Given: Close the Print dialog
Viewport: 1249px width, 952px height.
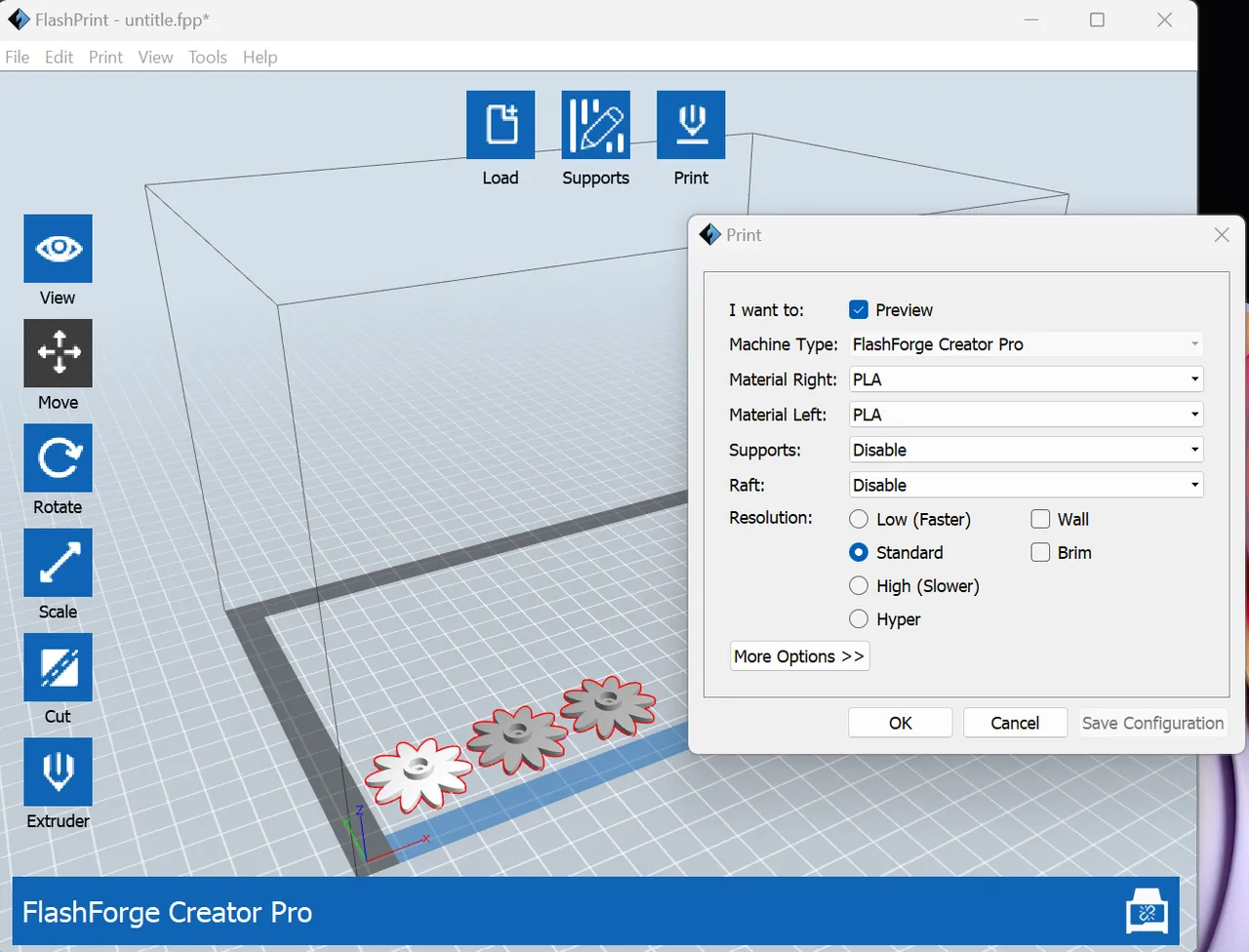Looking at the screenshot, I should (1222, 235).
